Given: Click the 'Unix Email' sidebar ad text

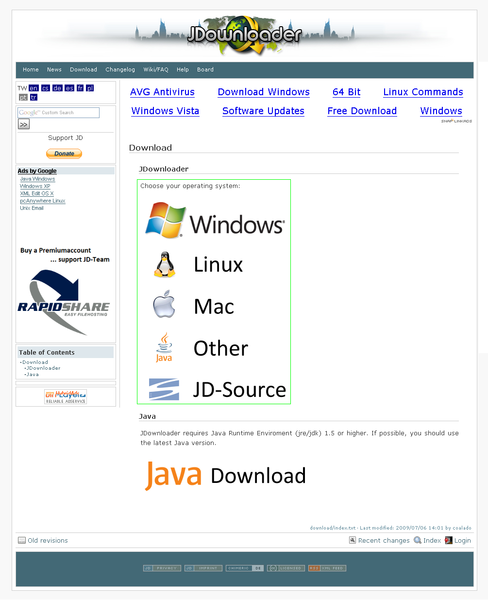Looking at the screenshot, I should [x=32, y=208].
